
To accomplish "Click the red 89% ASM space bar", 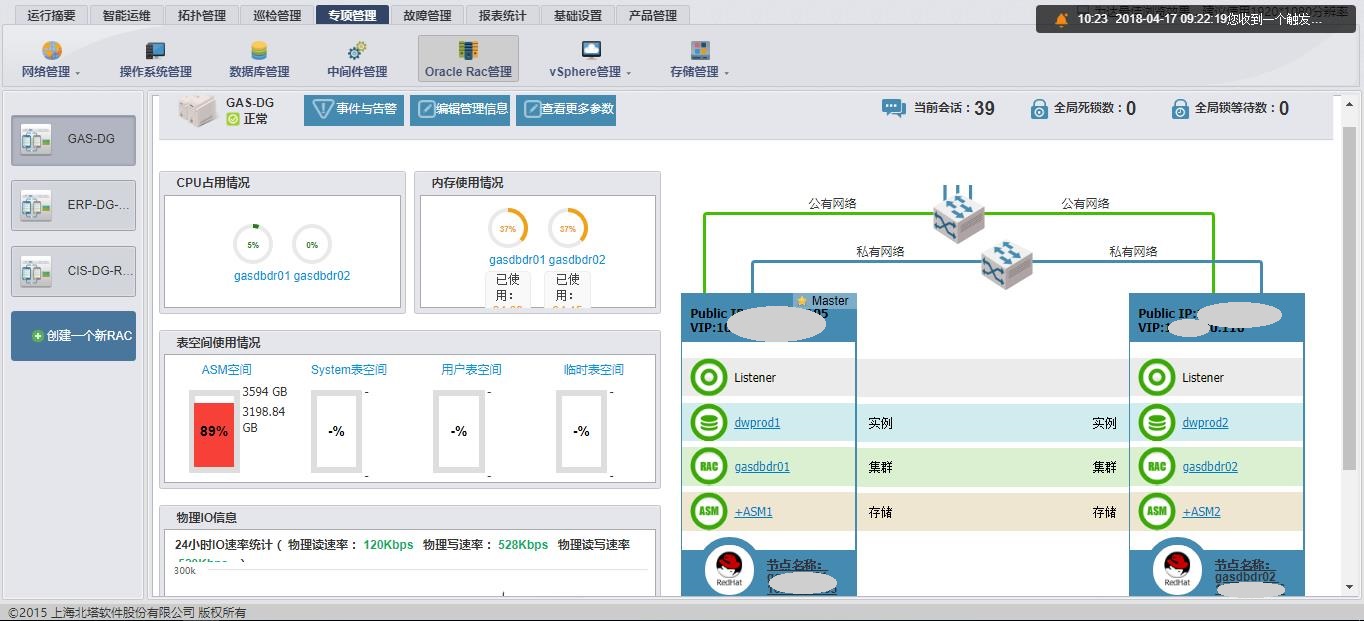I will pos(213,434).
